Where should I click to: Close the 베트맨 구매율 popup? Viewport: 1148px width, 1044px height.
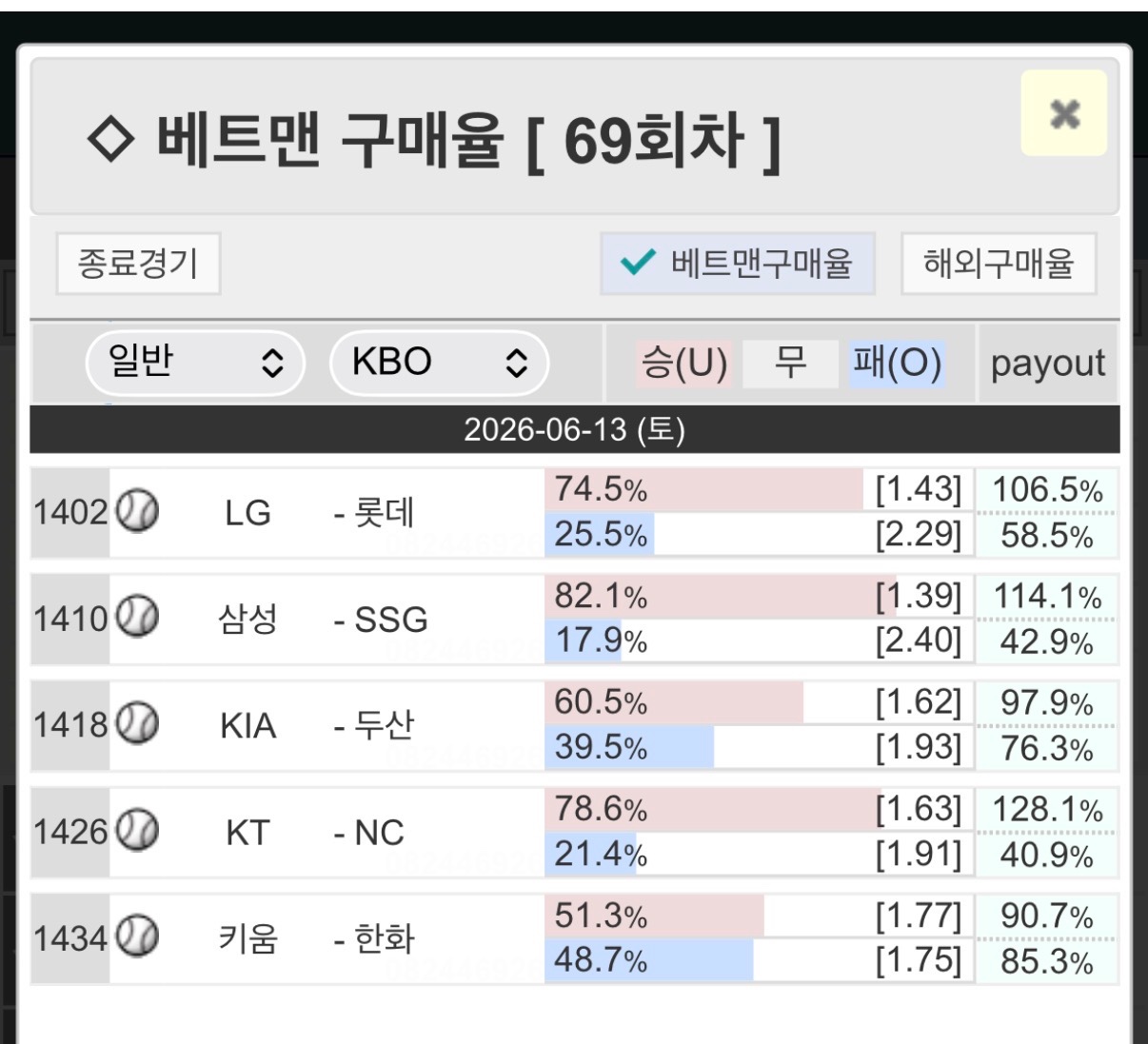pyautogui.click(x=1063, y=113)
